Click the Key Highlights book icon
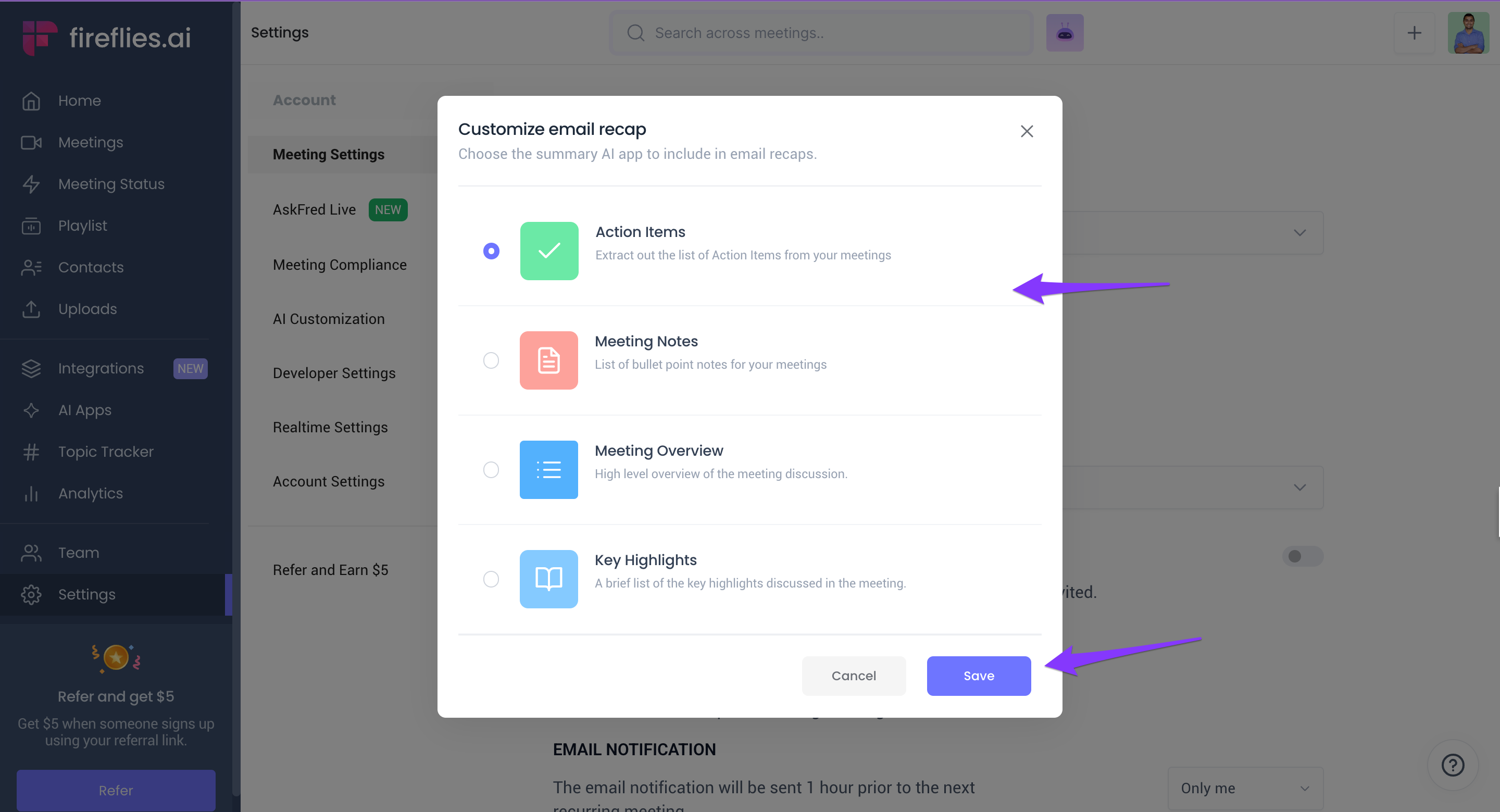 click(548, 579)
